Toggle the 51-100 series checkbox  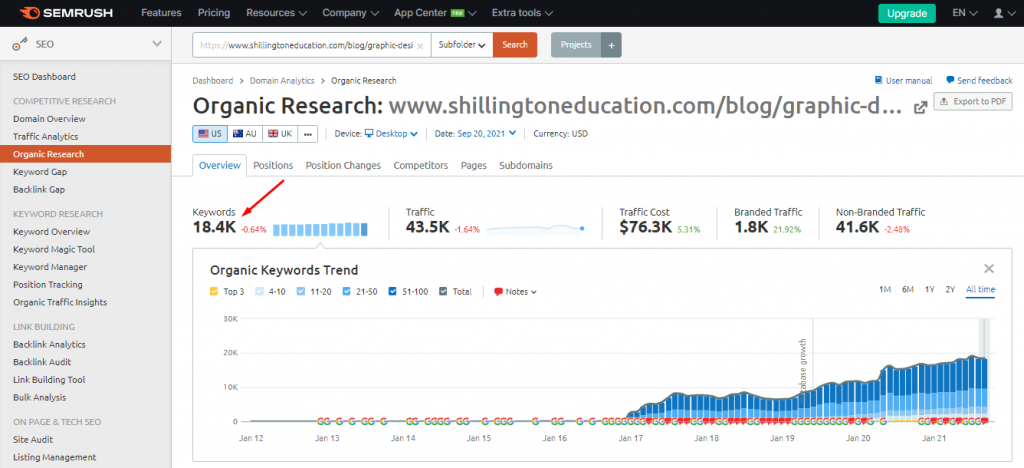(x=393, y=292)
